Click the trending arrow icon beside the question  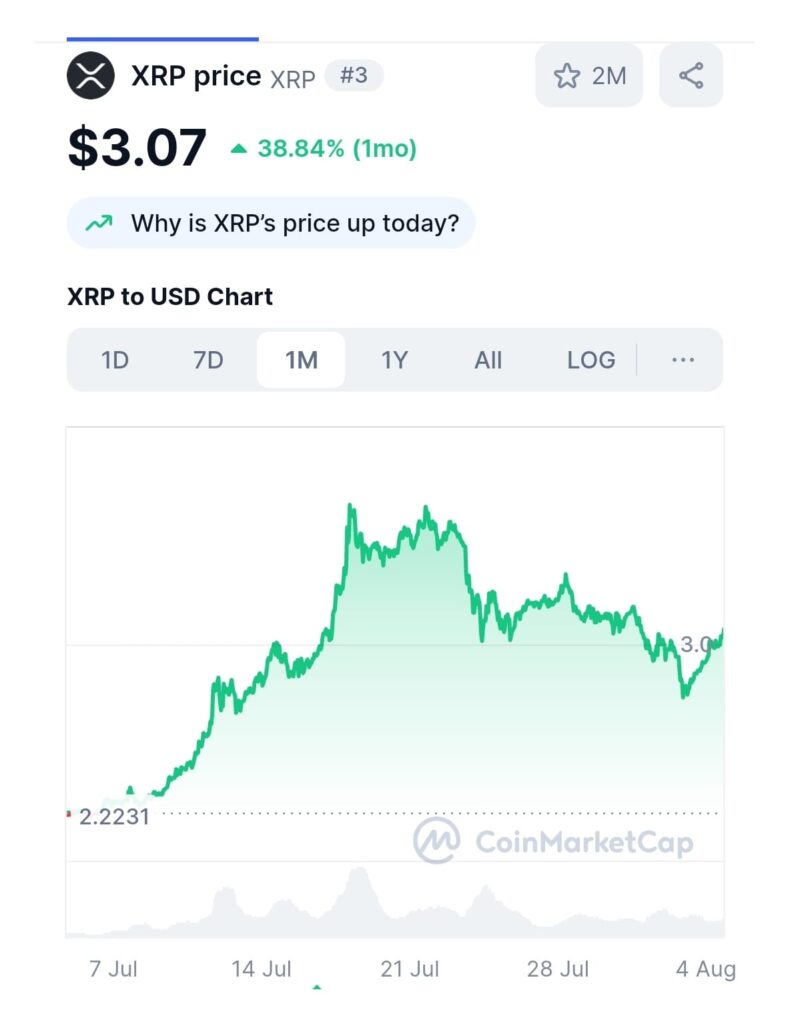point(99,223)
